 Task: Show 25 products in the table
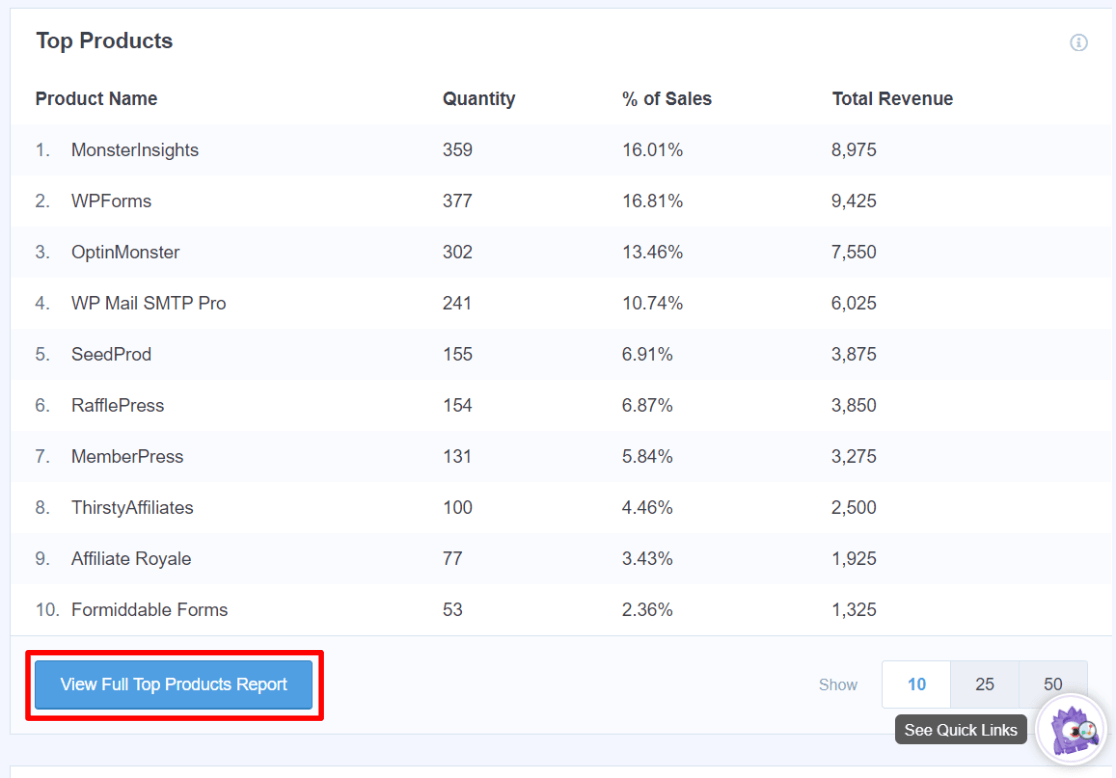click(x=985, y=684)
